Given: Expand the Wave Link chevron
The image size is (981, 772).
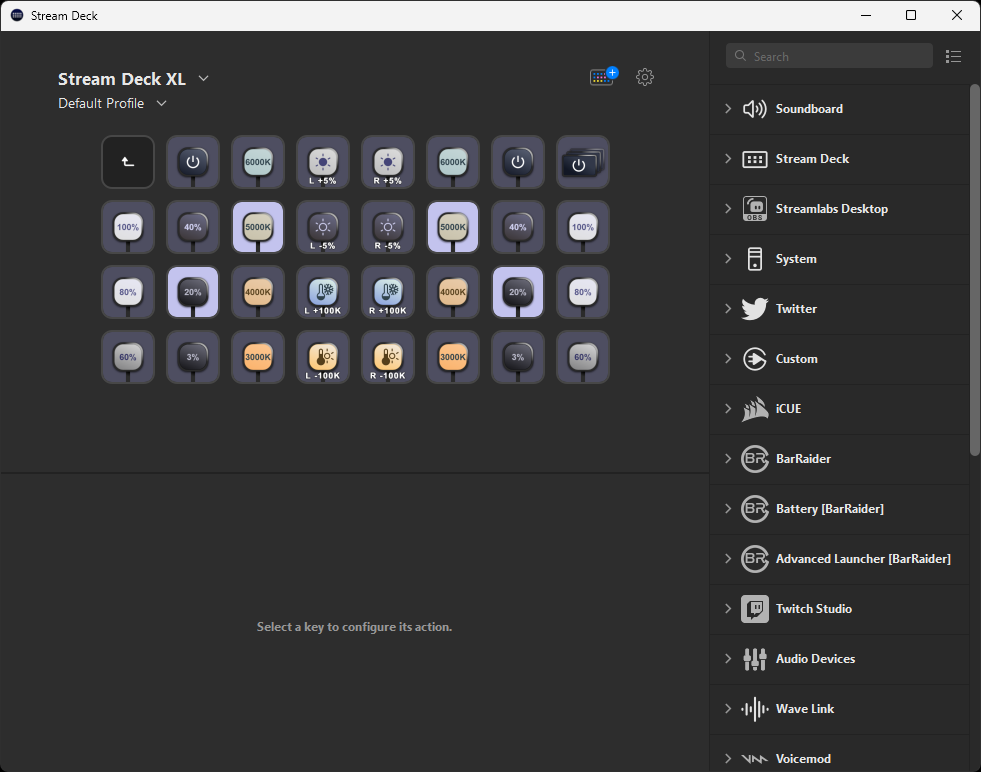Looking at the screenshot, I should pos(728,709).
